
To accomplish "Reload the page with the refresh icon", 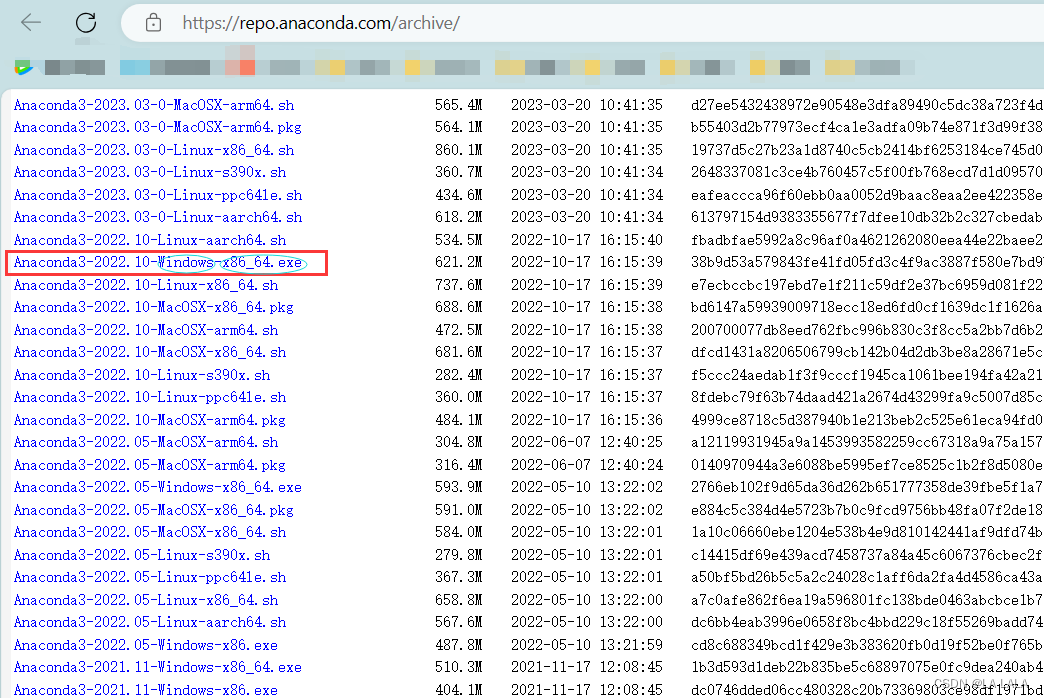I will [86, 23].
